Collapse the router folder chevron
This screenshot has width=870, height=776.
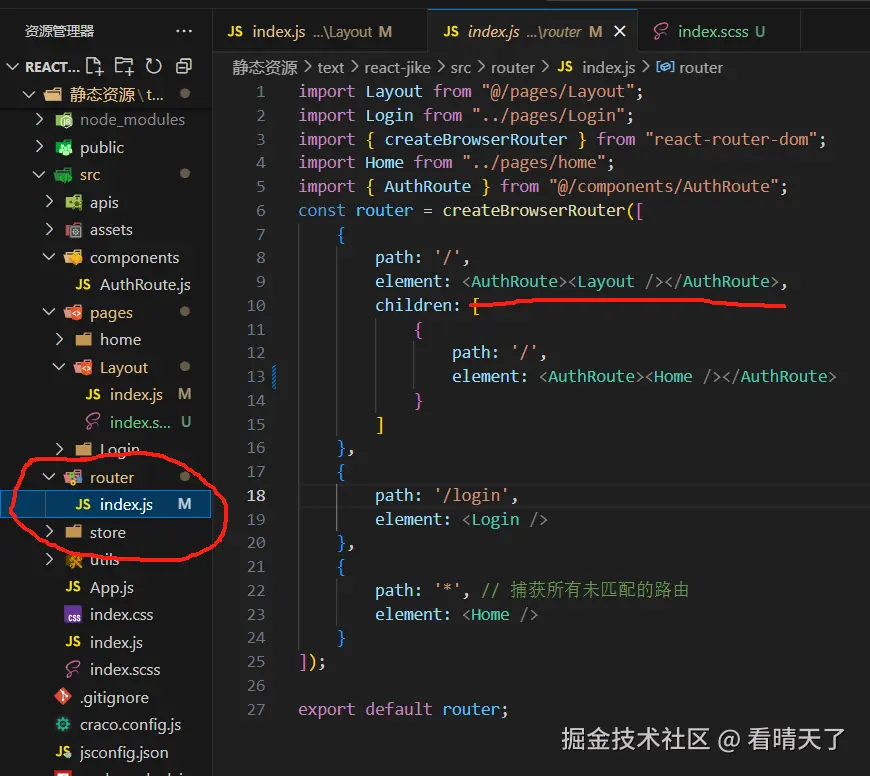coord(49,477)
